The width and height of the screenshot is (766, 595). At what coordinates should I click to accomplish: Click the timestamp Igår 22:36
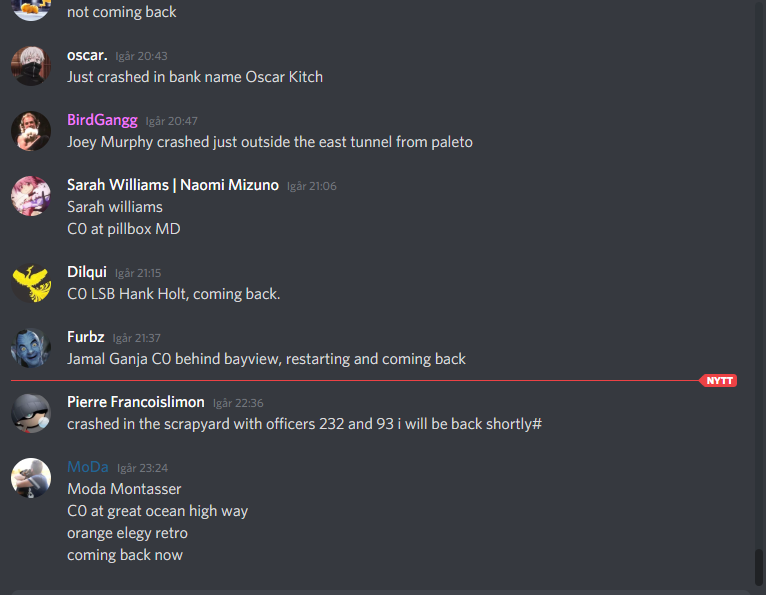(x=238, y=403)
